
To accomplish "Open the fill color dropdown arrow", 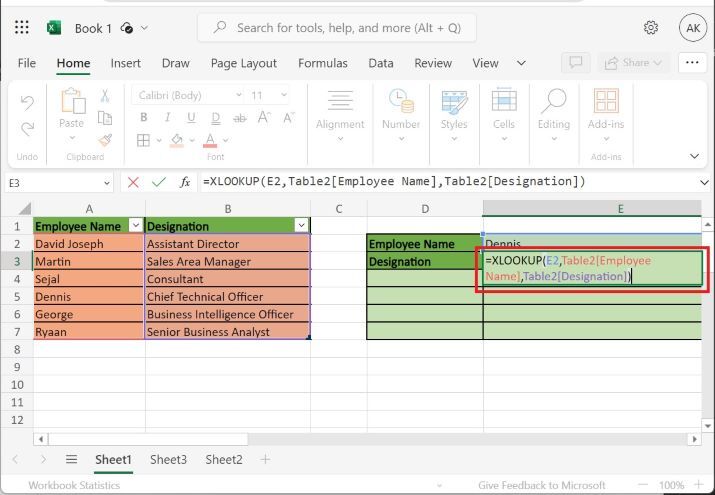I will point(192,140).
